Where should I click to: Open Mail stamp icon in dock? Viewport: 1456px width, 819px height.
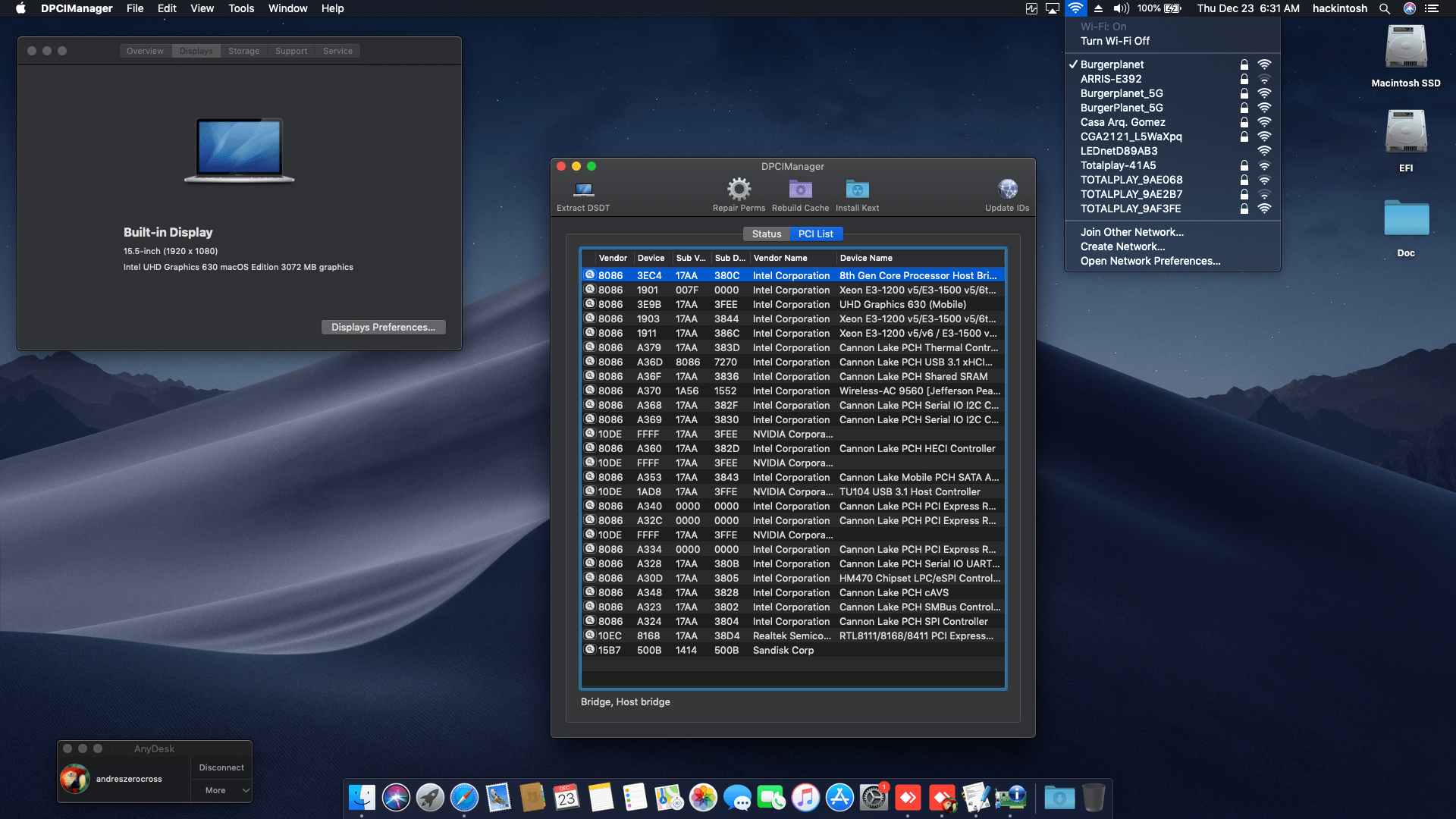(498, 797)
